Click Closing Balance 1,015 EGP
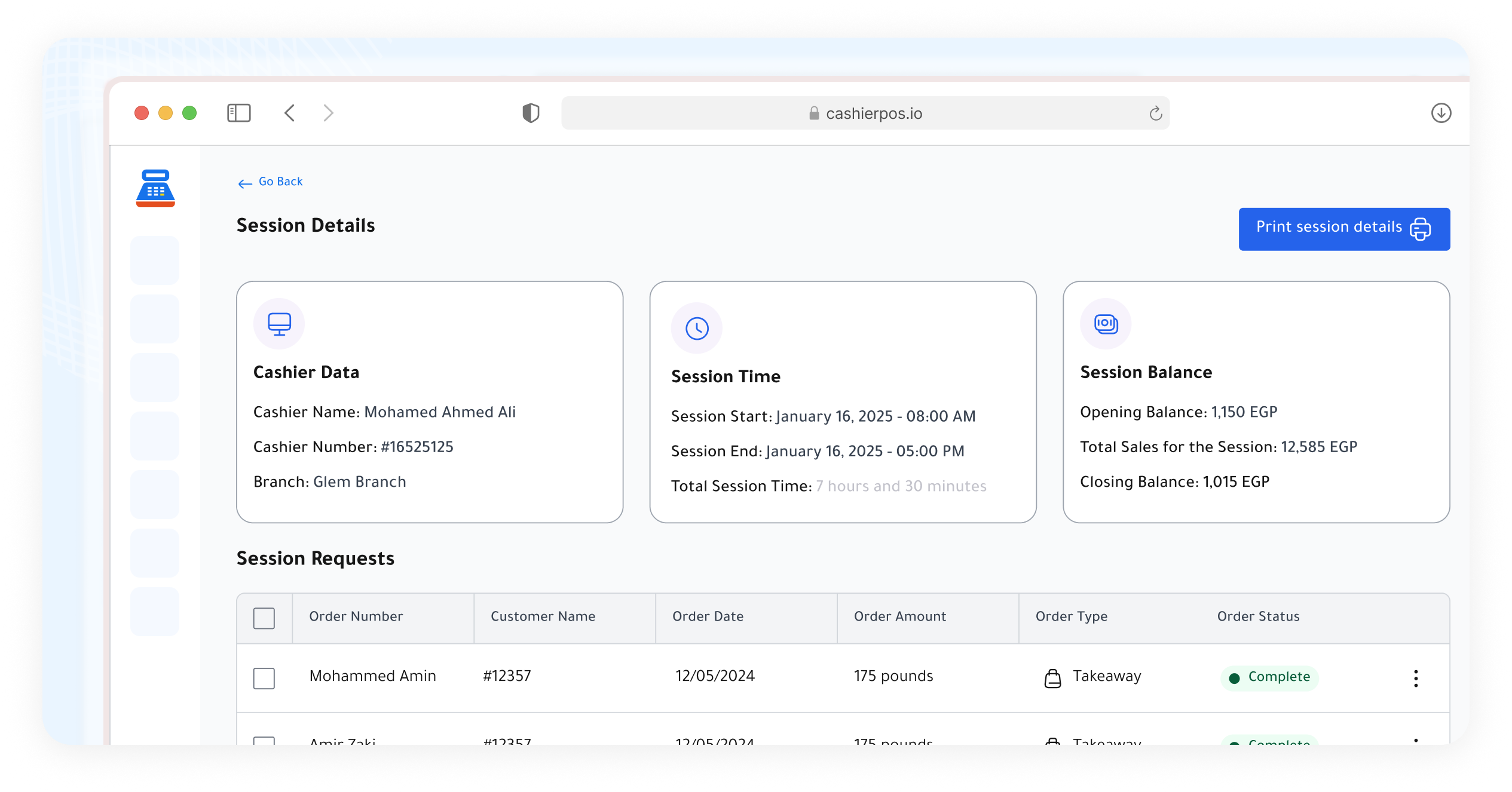1512x792 pixels. [1174, 482]
